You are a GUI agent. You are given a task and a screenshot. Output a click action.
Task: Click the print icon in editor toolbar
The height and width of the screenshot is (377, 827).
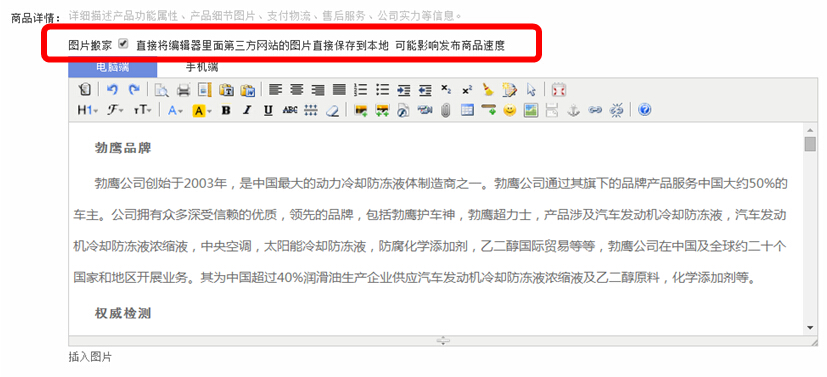pyautogui.click(x=184, y=90)
